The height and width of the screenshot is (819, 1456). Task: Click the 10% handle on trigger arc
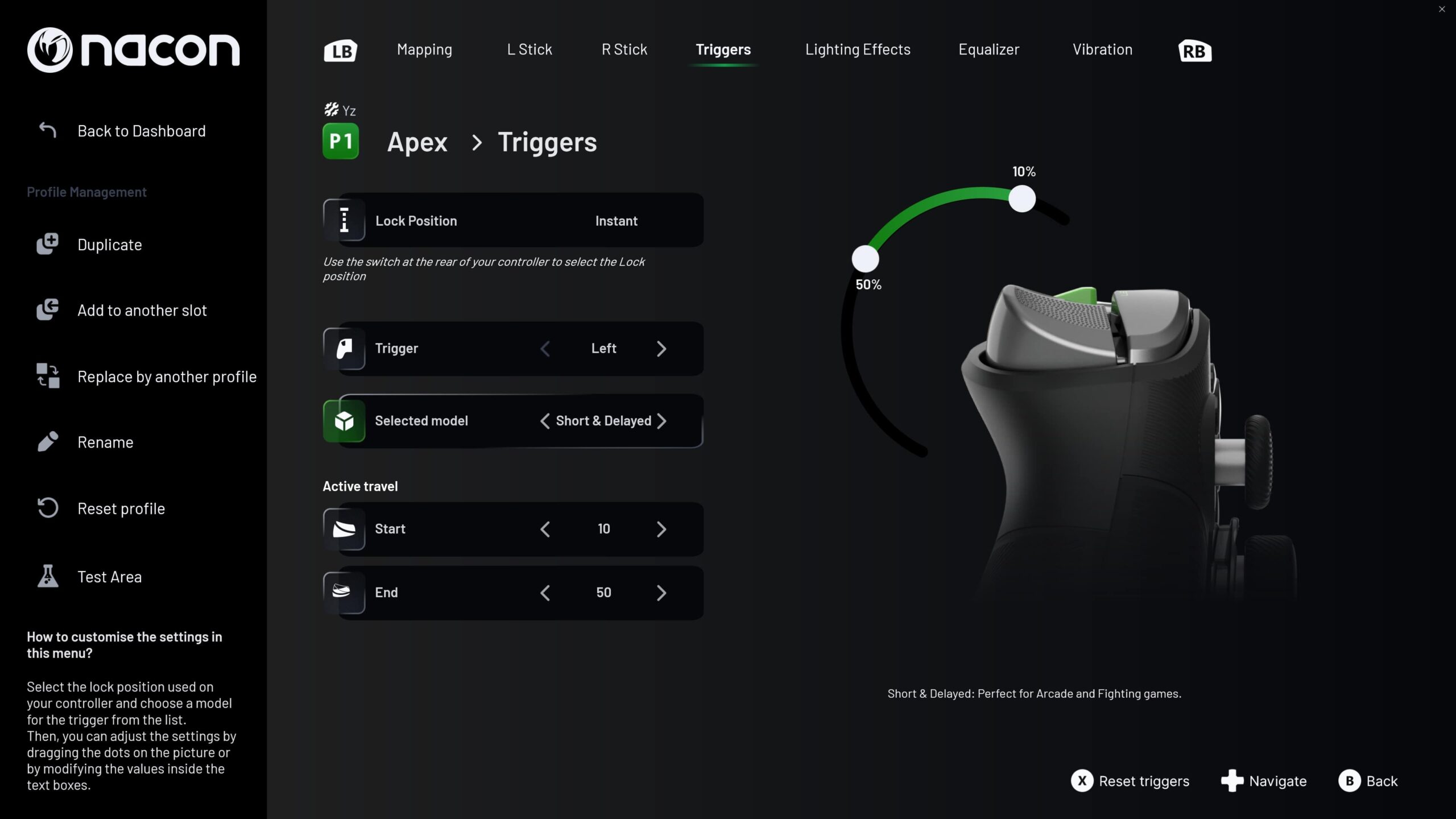[x=1022, y=198]
